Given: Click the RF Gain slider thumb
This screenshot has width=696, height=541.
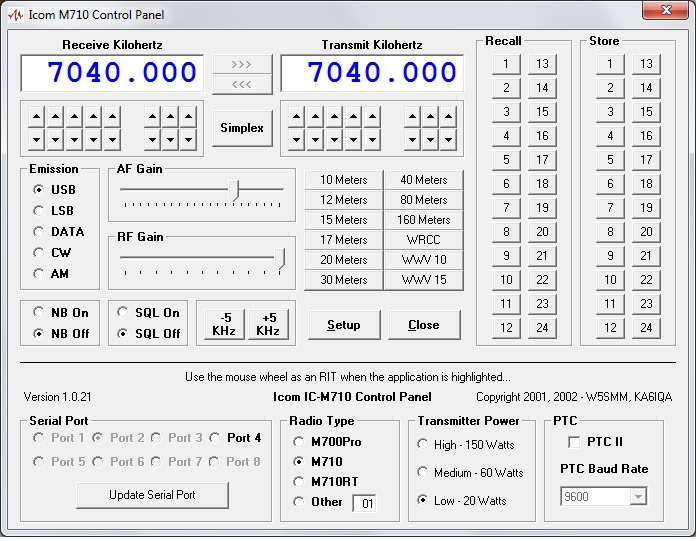Looking at the screenshot, I should point(280,258).
